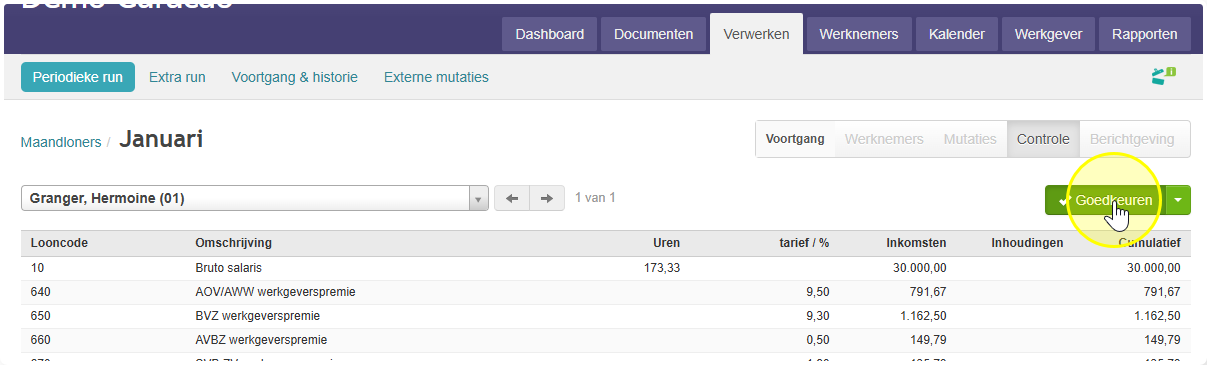Click the 149,79 Inkomsten value

click(928, 340)
